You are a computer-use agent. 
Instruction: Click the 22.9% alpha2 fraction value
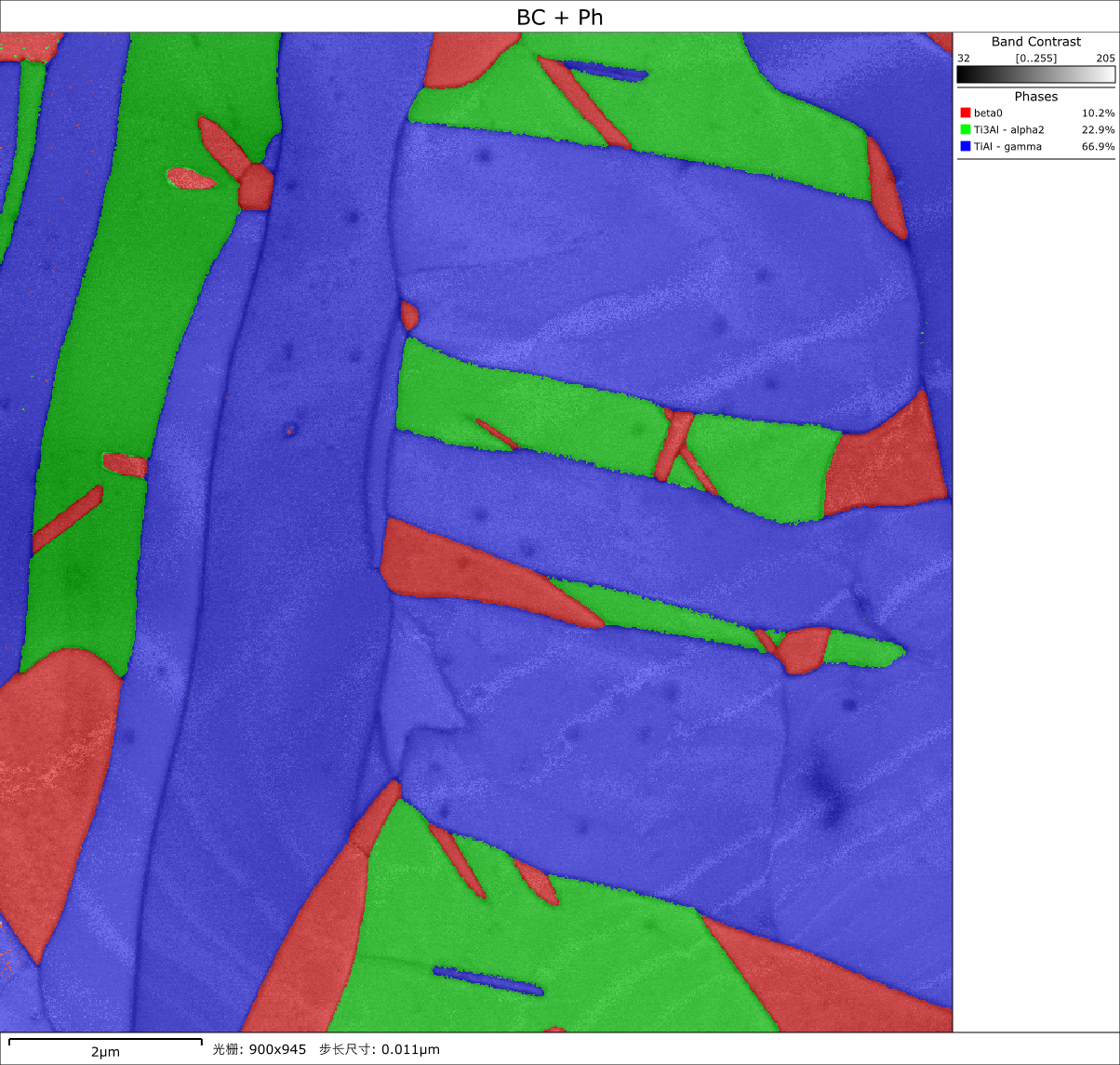[x=1098, y=130]
